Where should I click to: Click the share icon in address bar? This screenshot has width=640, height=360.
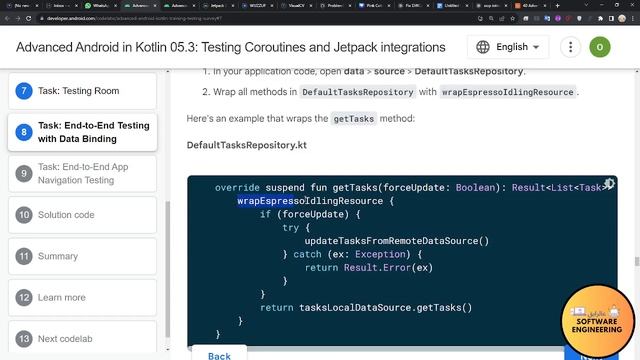tap(502, 18)
